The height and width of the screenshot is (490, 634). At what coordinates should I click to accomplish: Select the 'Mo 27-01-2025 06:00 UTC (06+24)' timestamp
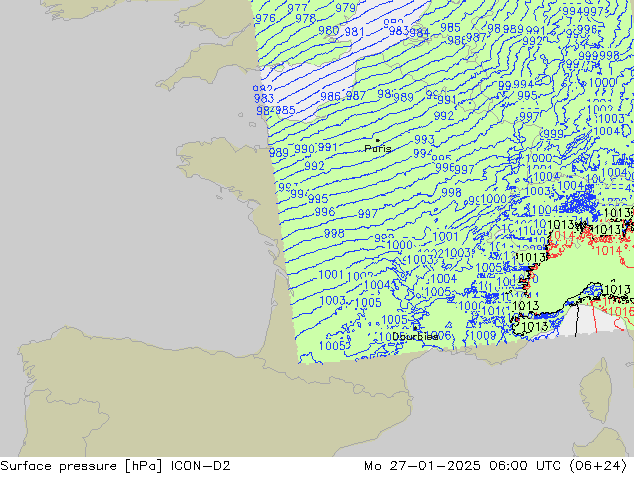coord(495,466)
